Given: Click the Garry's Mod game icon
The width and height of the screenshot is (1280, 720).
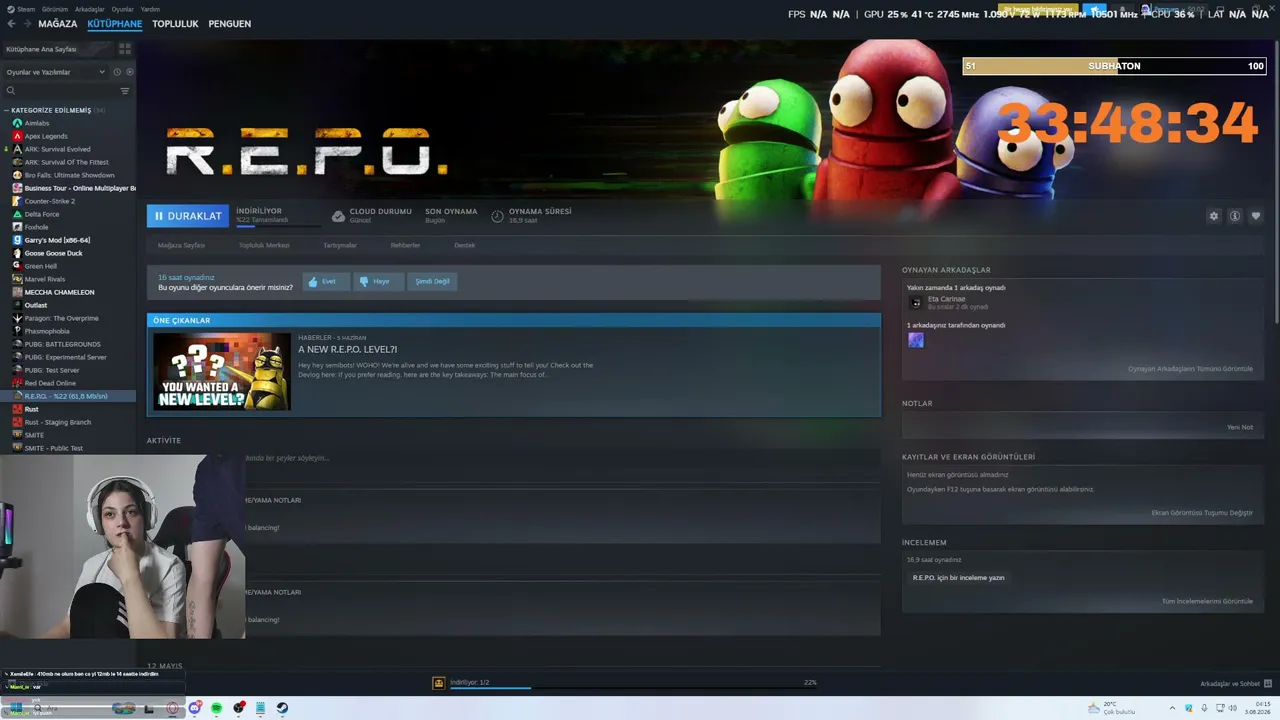Looking at the screenshot, I should tap(17, 240).
